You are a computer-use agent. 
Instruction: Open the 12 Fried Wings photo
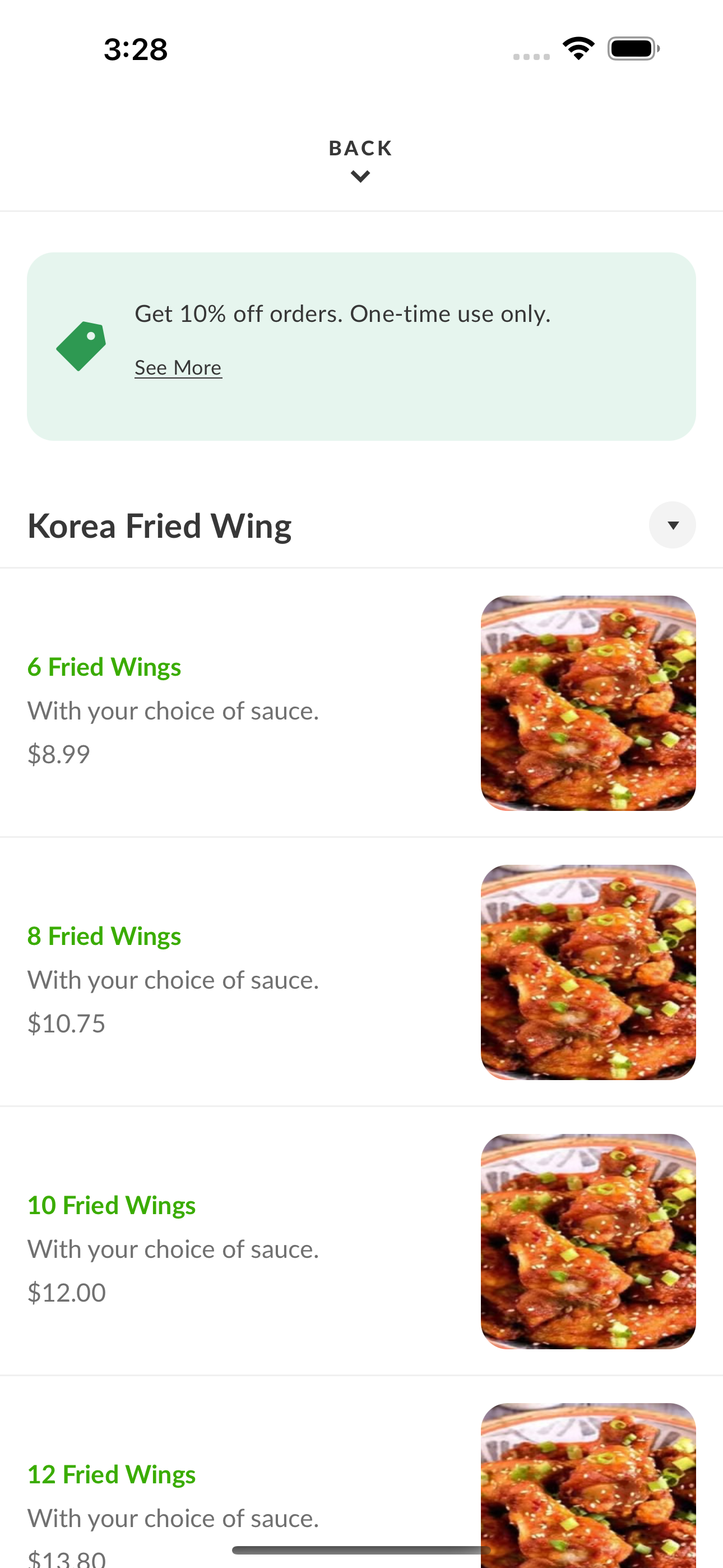point(588,1485)
